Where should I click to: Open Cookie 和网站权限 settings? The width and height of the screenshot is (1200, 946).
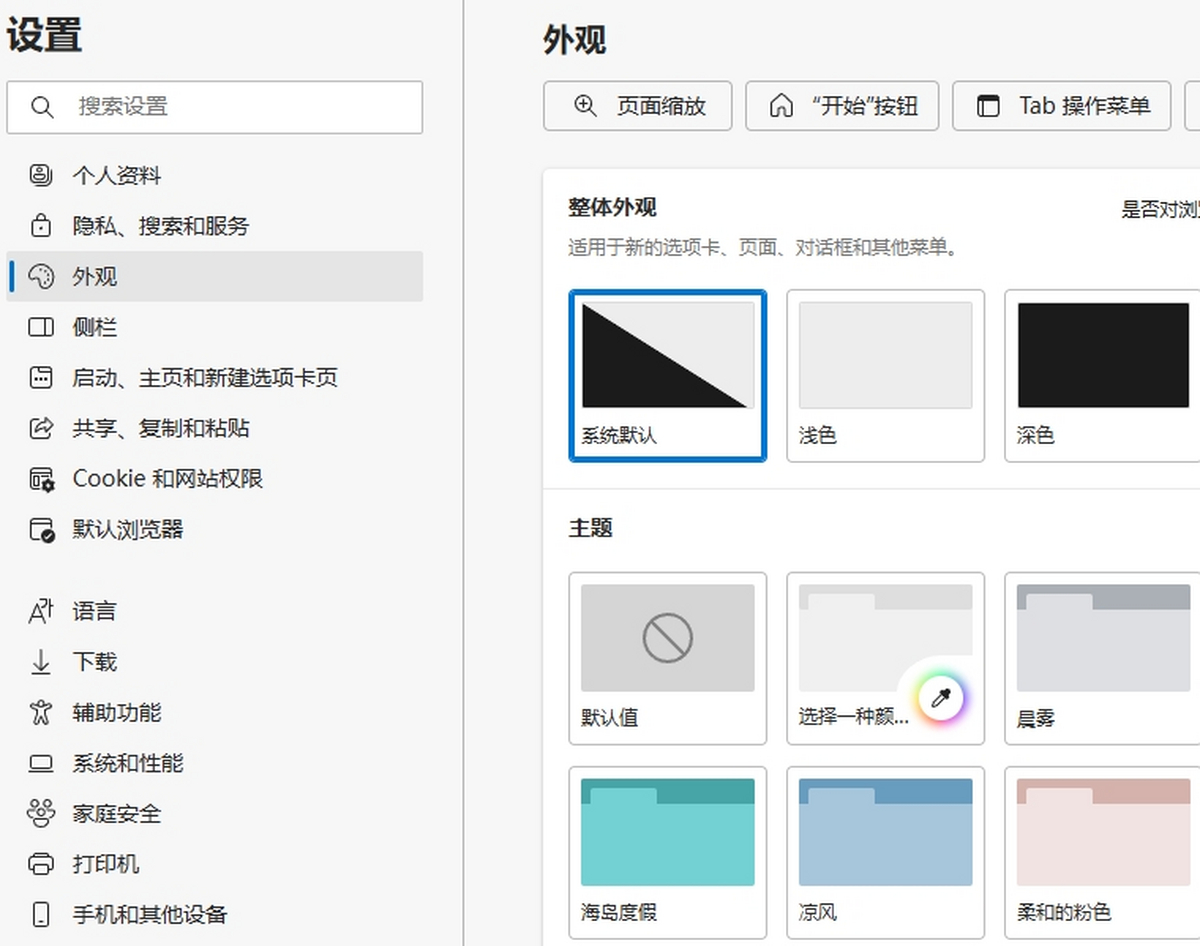(215, 479)
